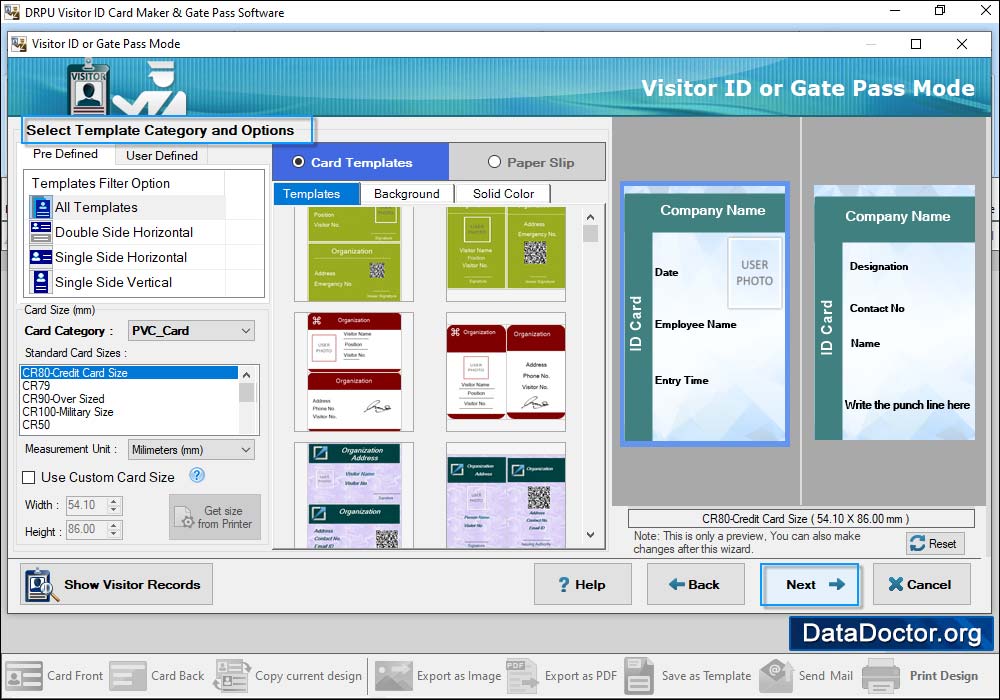Click the Width input field

pos(86,505)
